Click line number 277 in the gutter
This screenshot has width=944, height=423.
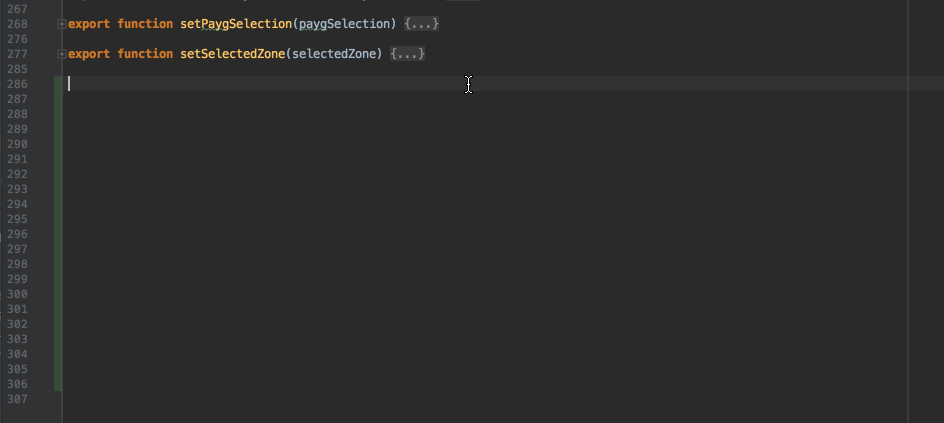pos(17,54)
